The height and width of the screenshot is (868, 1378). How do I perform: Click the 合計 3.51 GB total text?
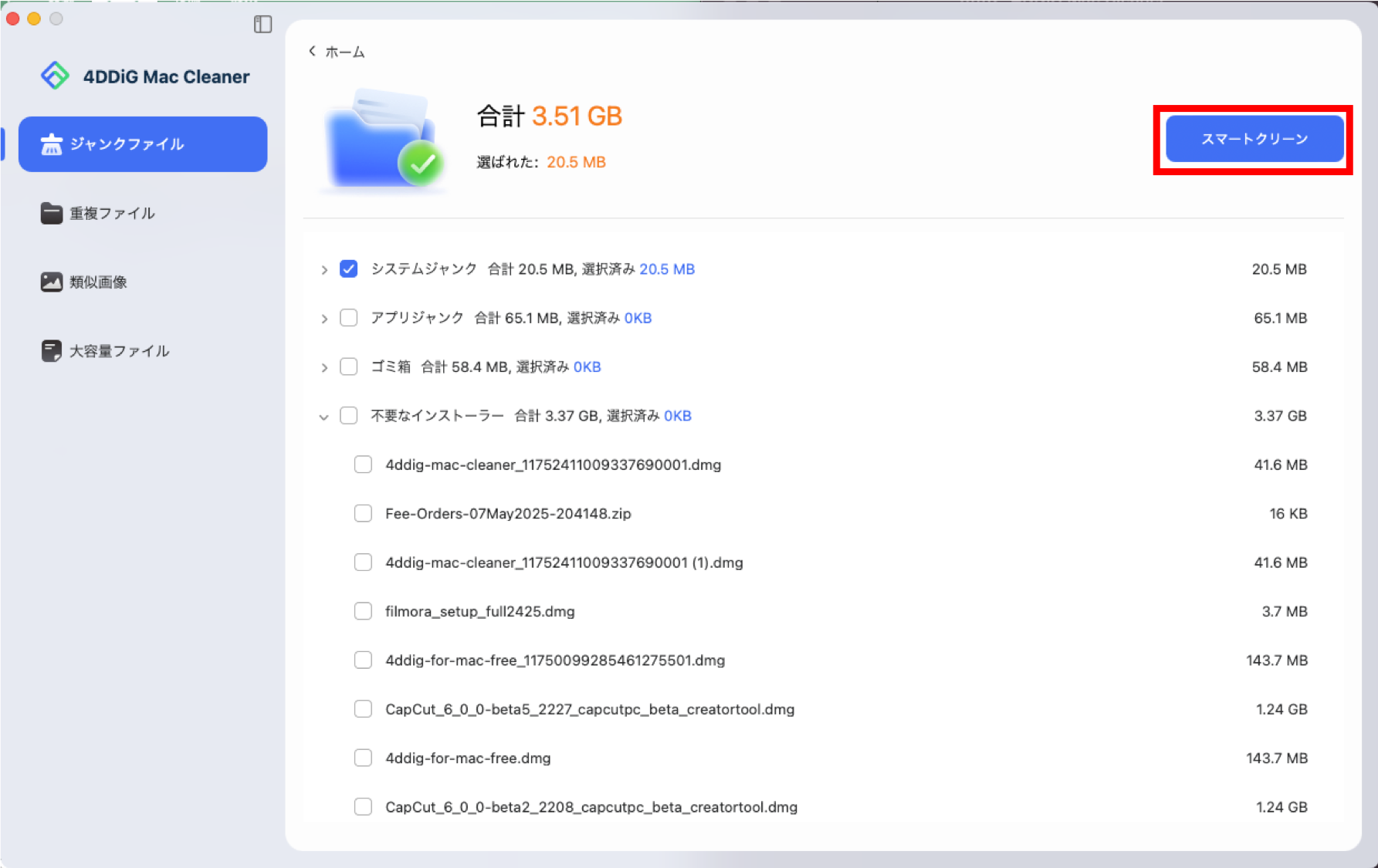[x=550, y=116]
